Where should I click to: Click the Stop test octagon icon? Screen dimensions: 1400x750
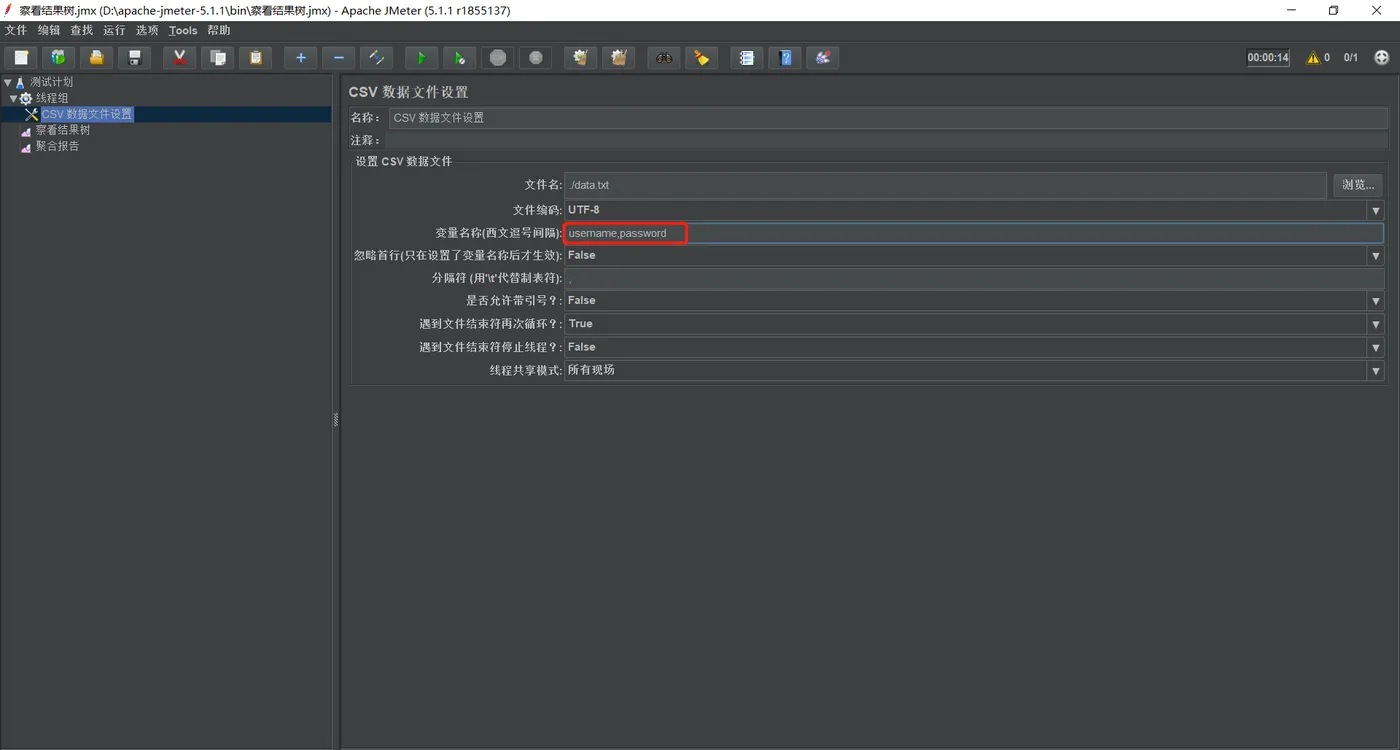497,58
